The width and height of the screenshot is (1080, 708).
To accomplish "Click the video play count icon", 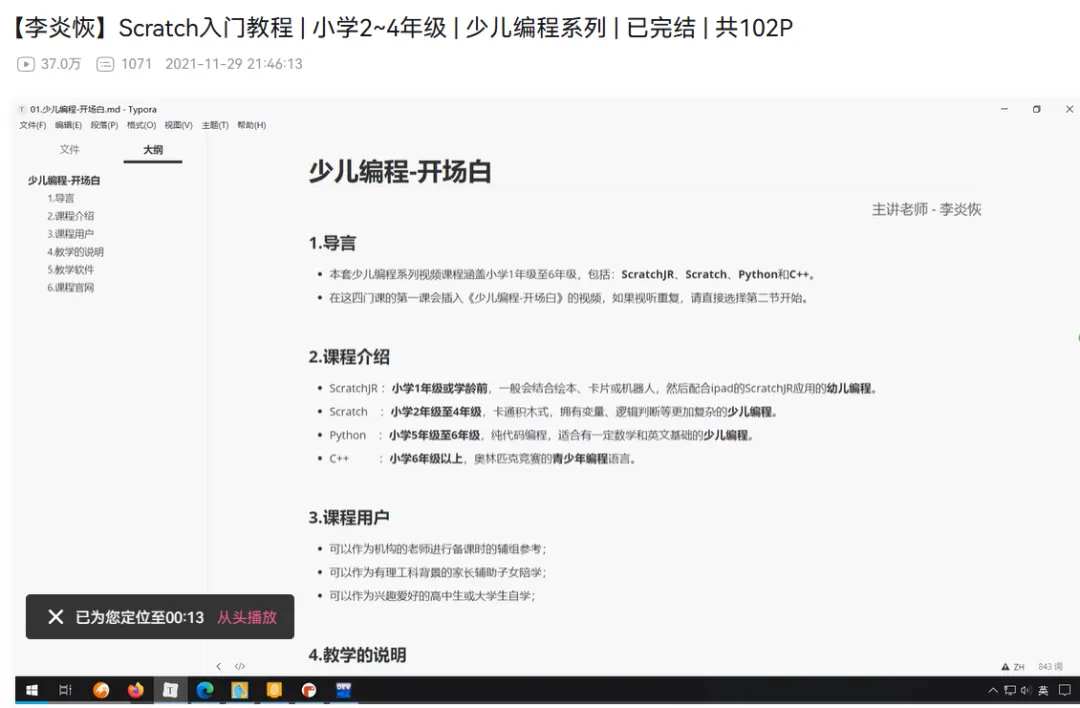I will (x=25, y=64).
